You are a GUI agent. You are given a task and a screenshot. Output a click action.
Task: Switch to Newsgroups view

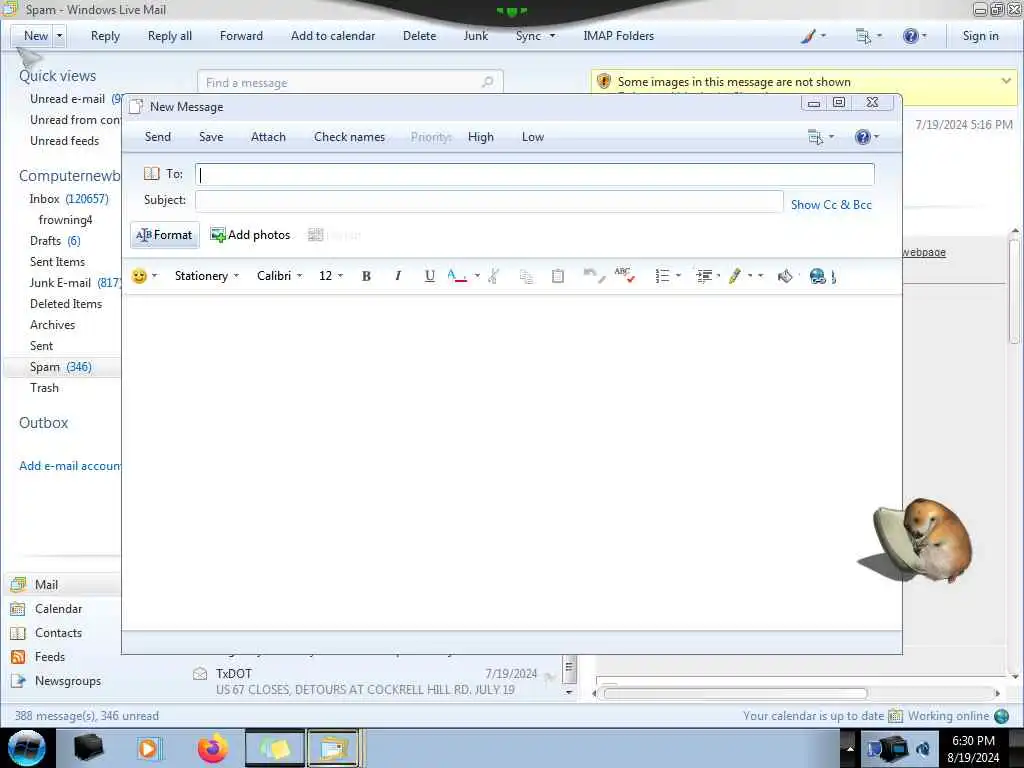68,681
